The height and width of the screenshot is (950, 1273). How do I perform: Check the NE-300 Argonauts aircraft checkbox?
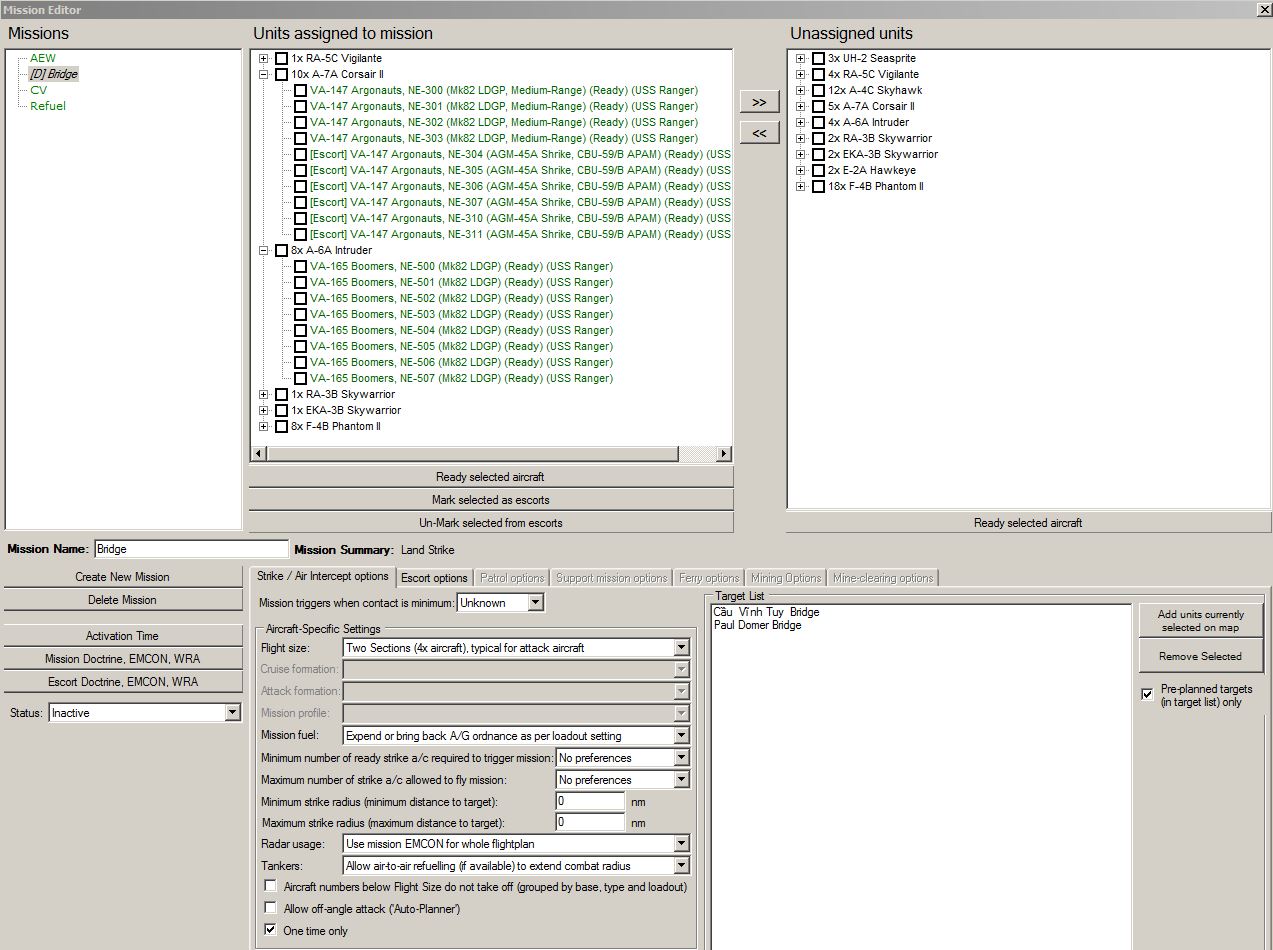pos(300,90)
